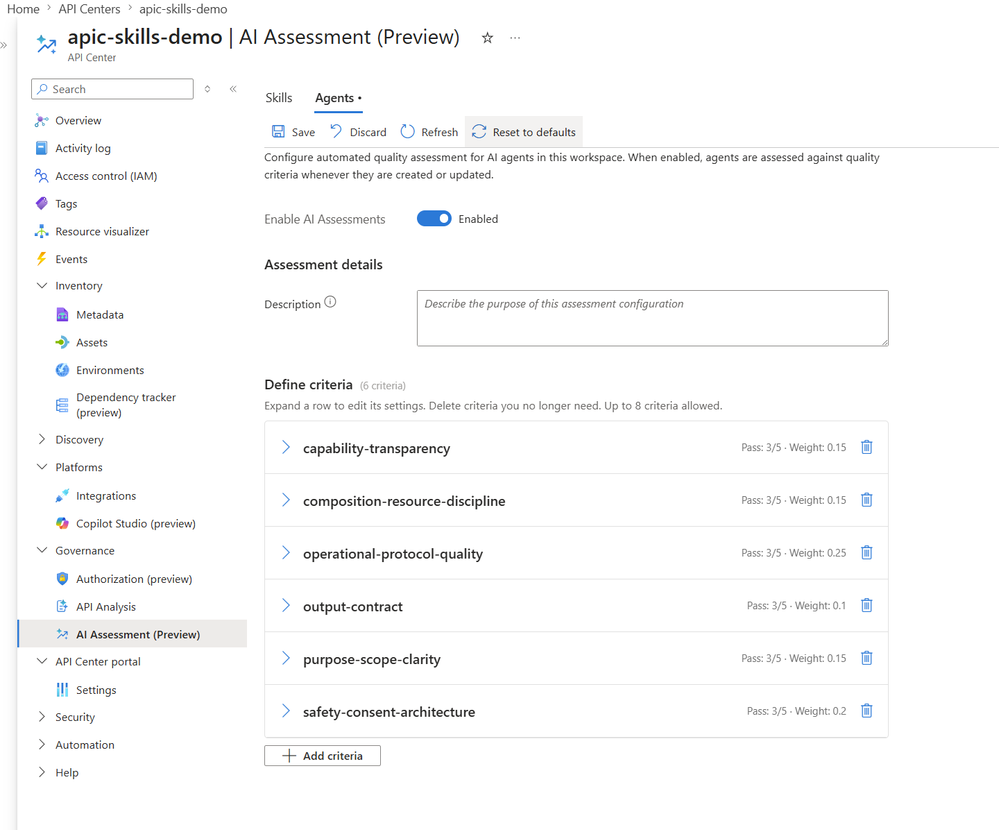This screenshot has width=999, height=830.
Task: Expand the Discovery section
Action: pyautogui.click(x=42, y=439)
